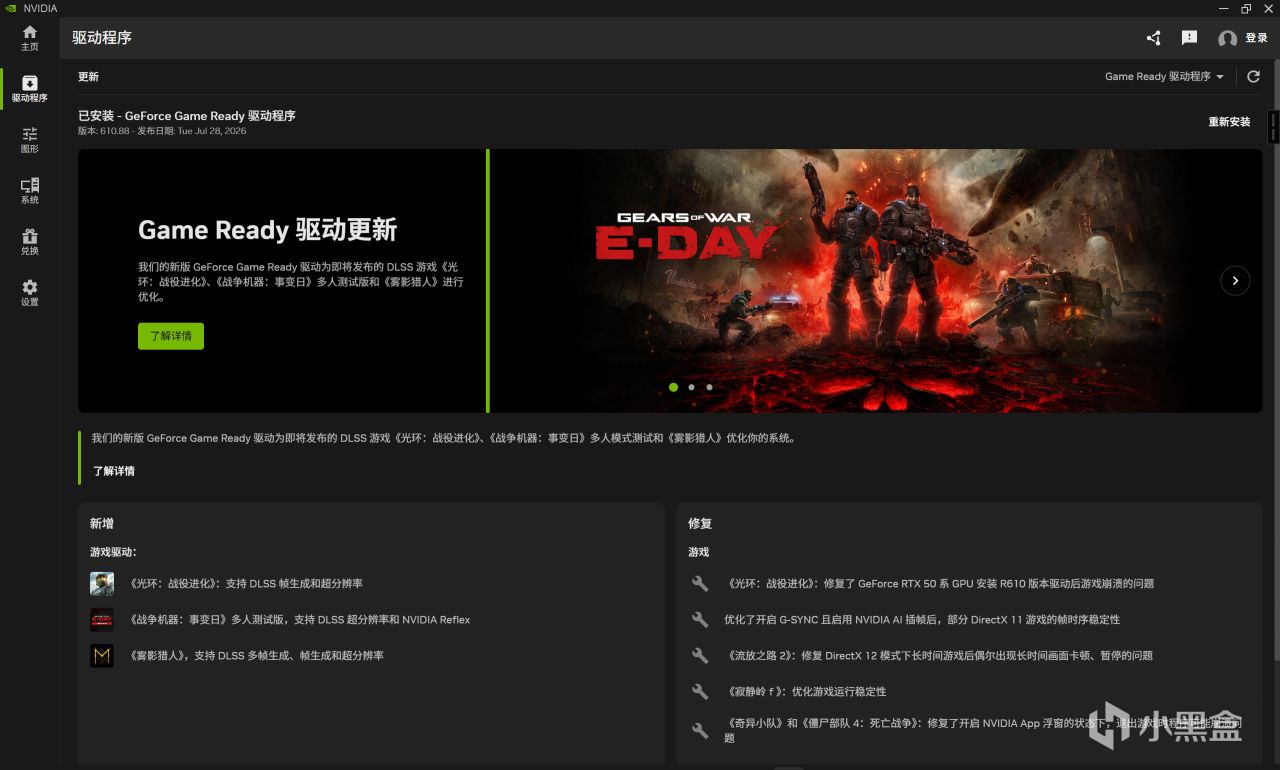Click the wrench icon beside 寂静岭 f fix

(x=700, y=692)
